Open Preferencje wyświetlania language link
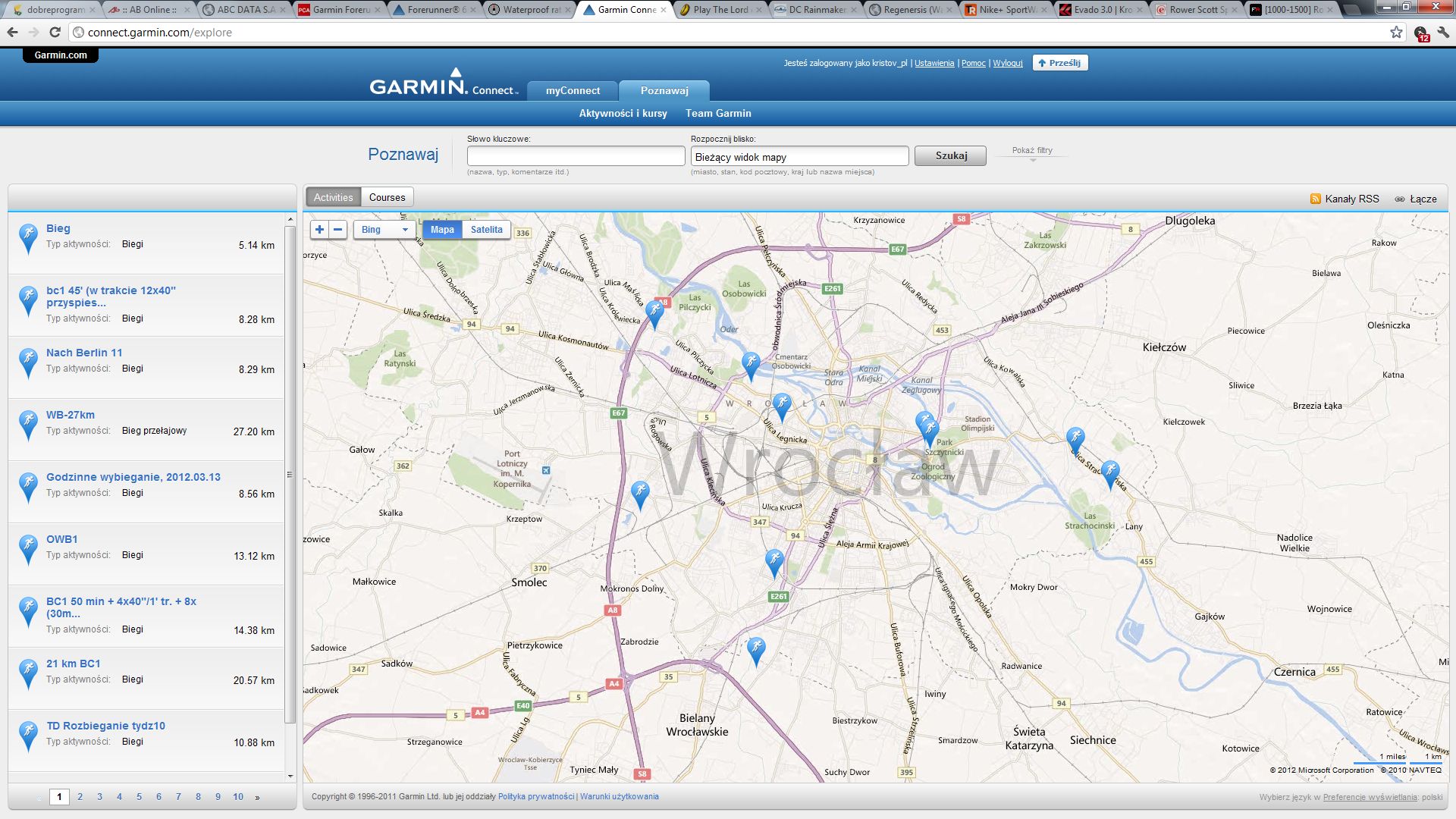Screen dimensions: 1456x819 coord(1370,798)
